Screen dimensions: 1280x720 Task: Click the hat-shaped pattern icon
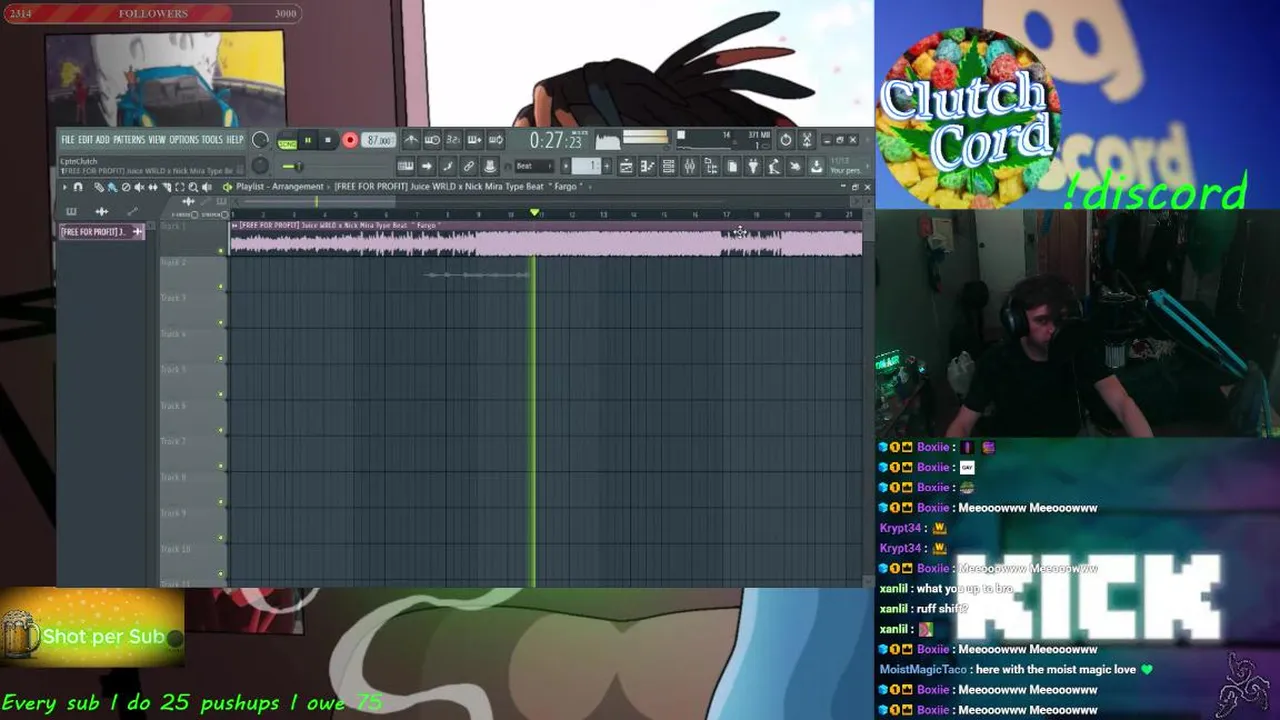click(x=490, y=165)
